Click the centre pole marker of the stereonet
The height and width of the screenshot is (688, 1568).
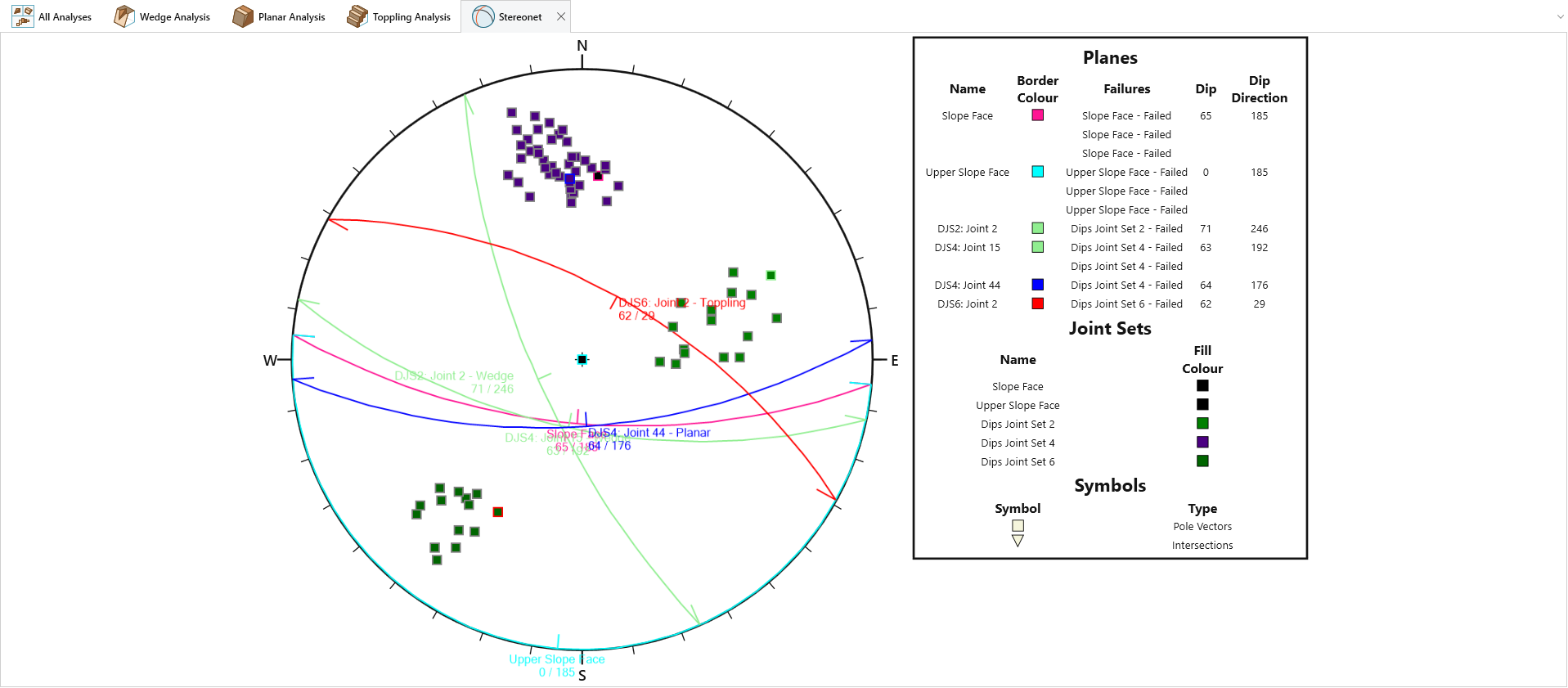pyautogui.click(x=582, y=359)
